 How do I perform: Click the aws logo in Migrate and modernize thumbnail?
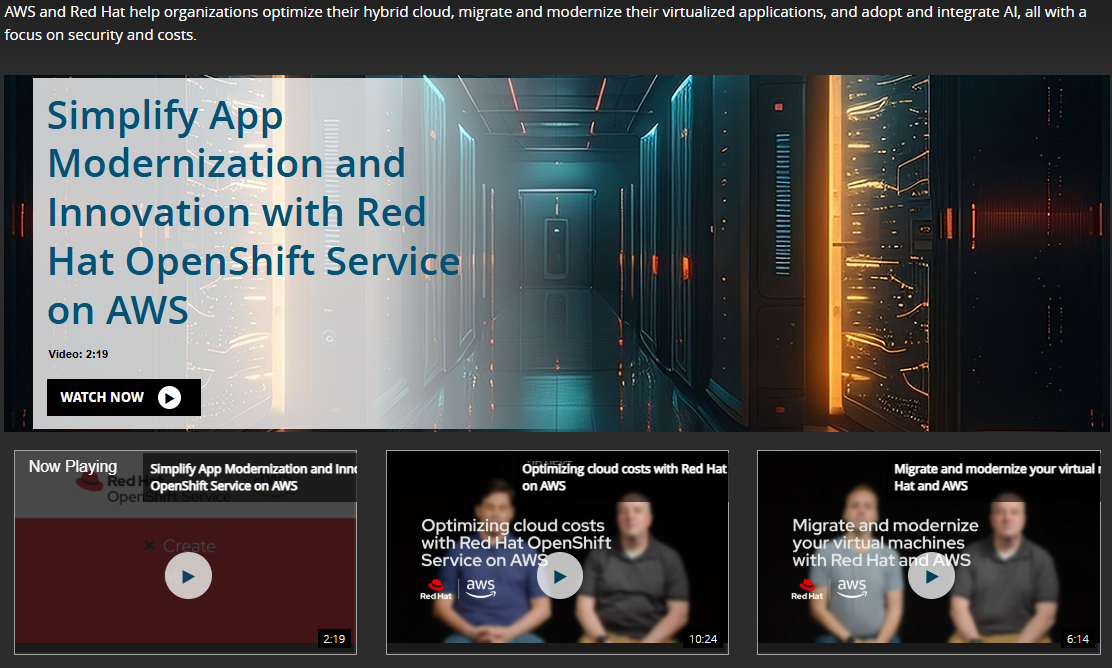tap(852, 587)
